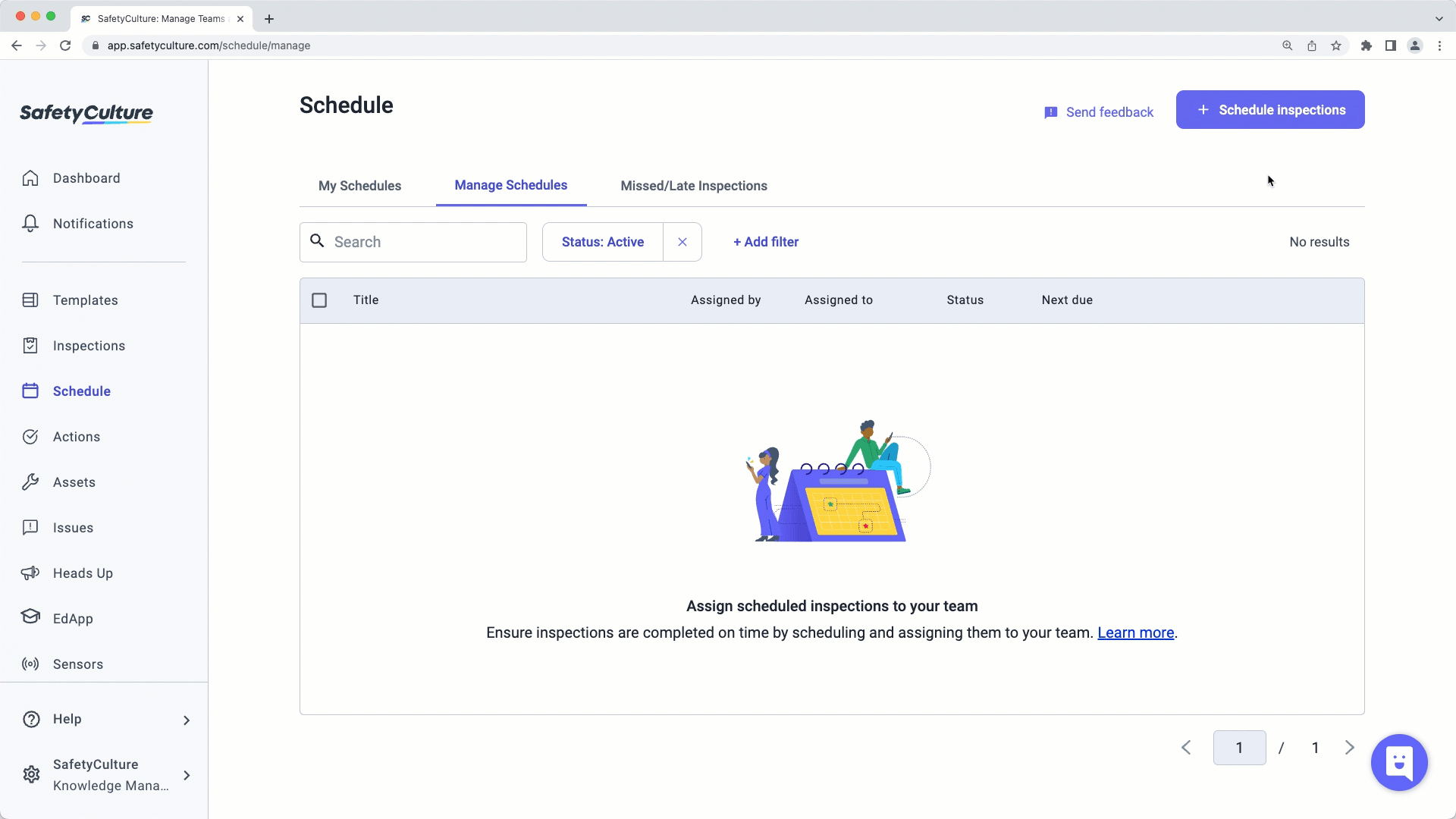Click + Add filter

click(x=766, y=242)
